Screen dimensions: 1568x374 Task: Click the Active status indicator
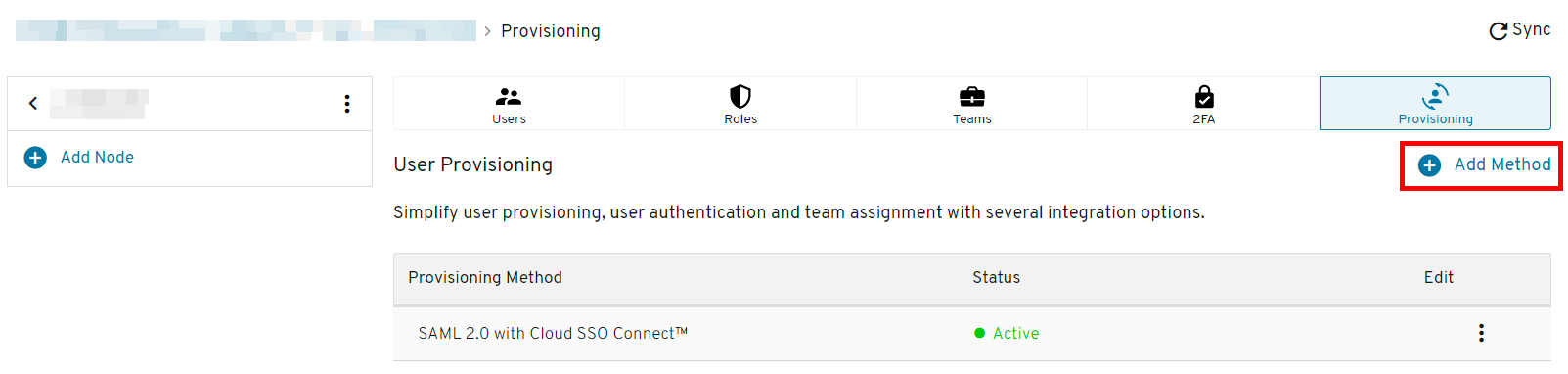pos(1007,333)
